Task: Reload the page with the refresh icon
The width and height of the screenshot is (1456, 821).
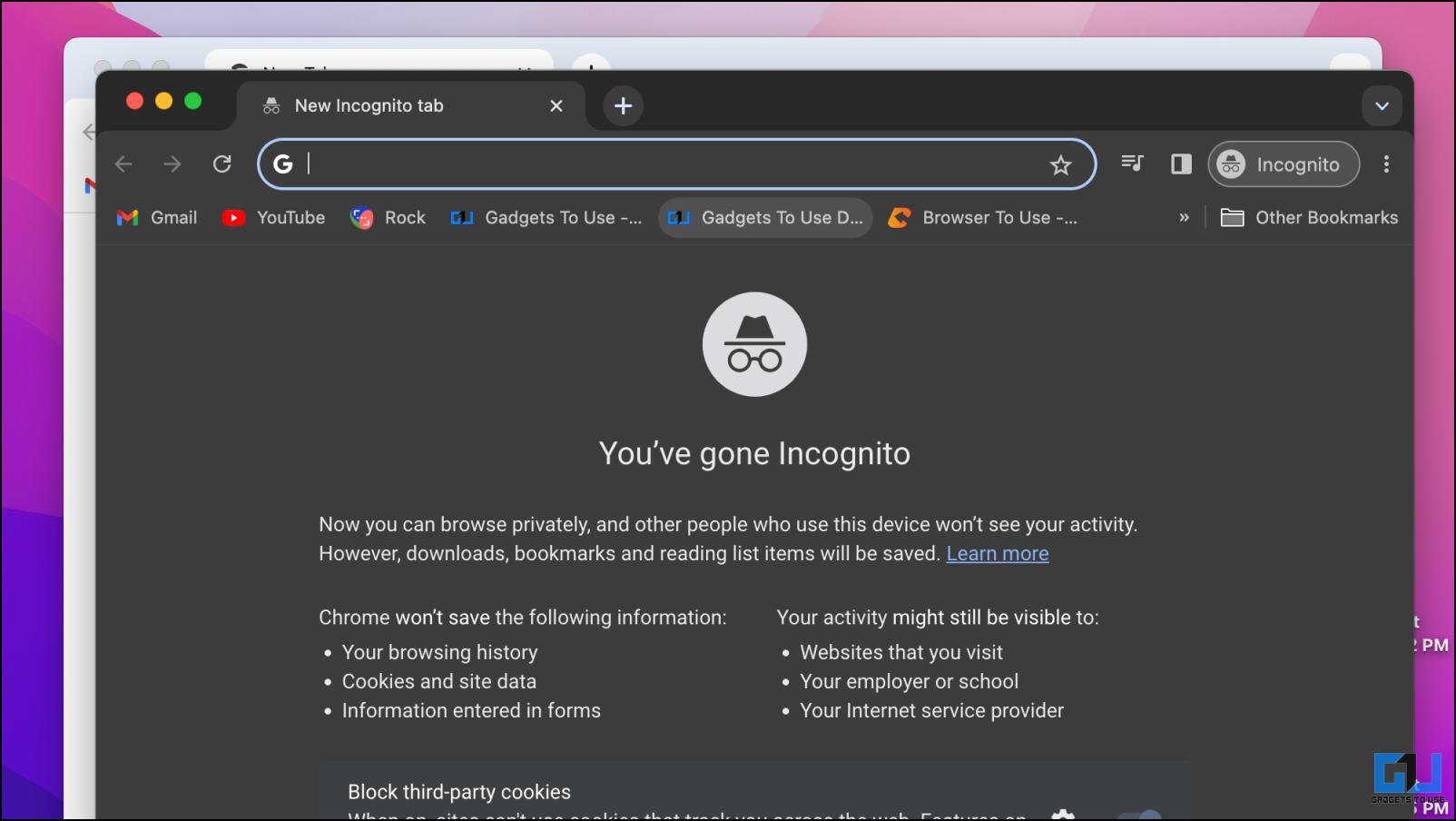Action: coord(221,164)
